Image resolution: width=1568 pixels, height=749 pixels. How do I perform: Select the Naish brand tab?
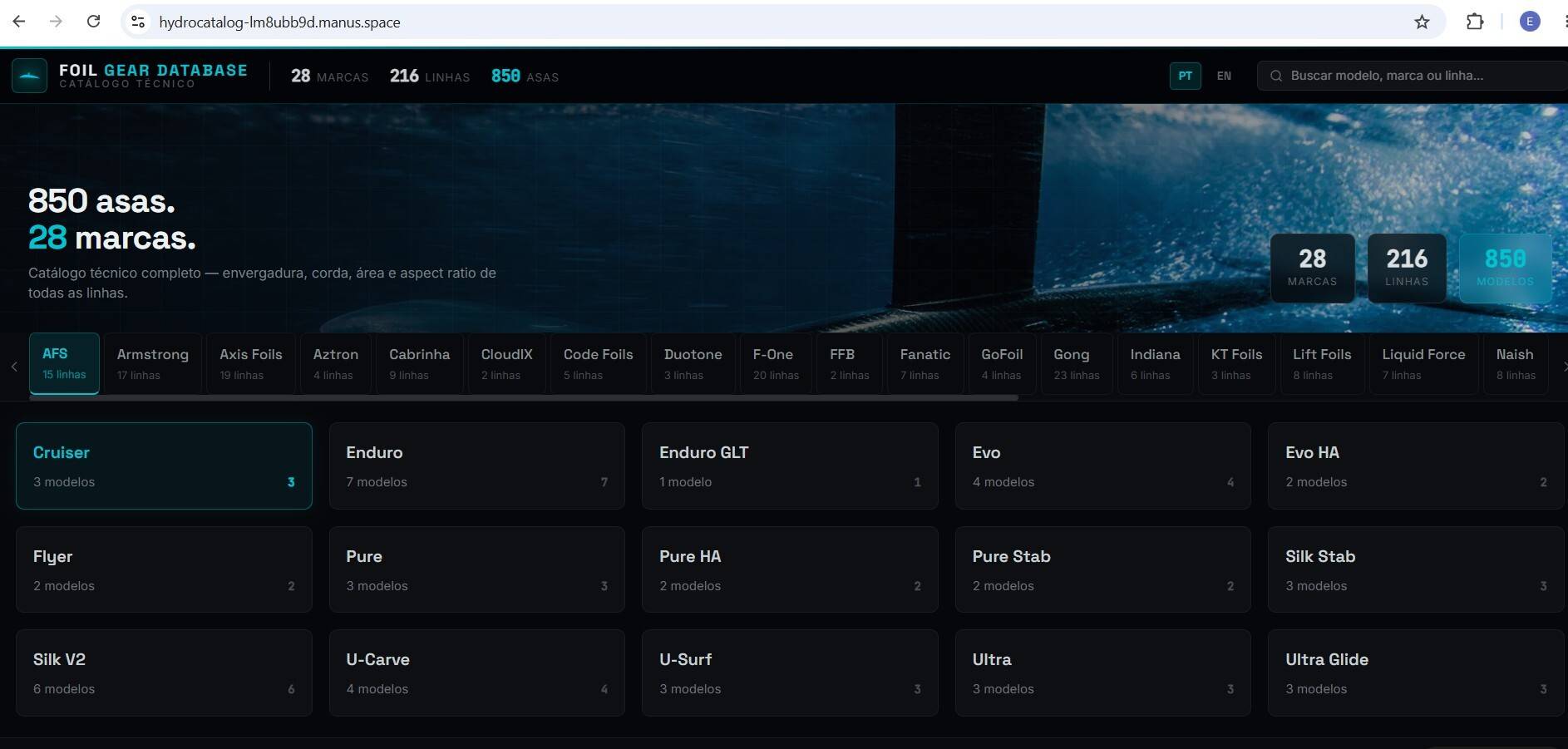1516,363
